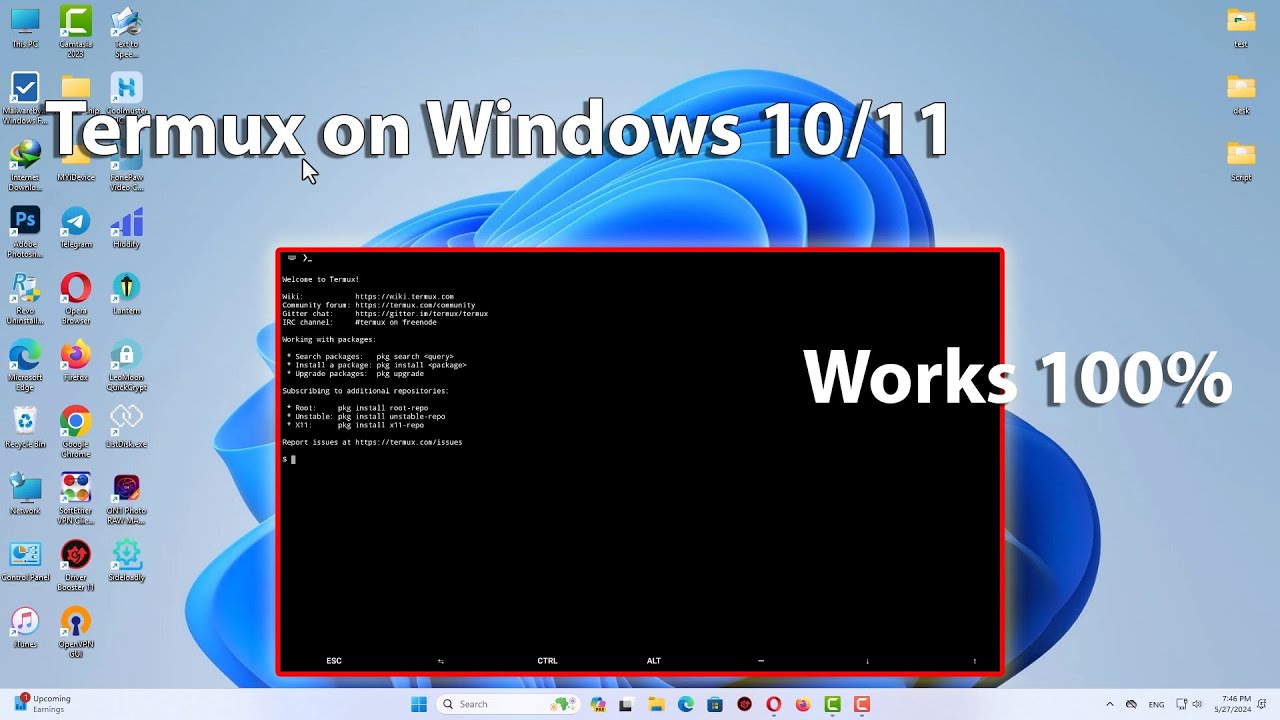This screenshot has width=1280, height=720.
Task: Launch Driver Booster 11 shortcut
Action: tap(75, 565)
